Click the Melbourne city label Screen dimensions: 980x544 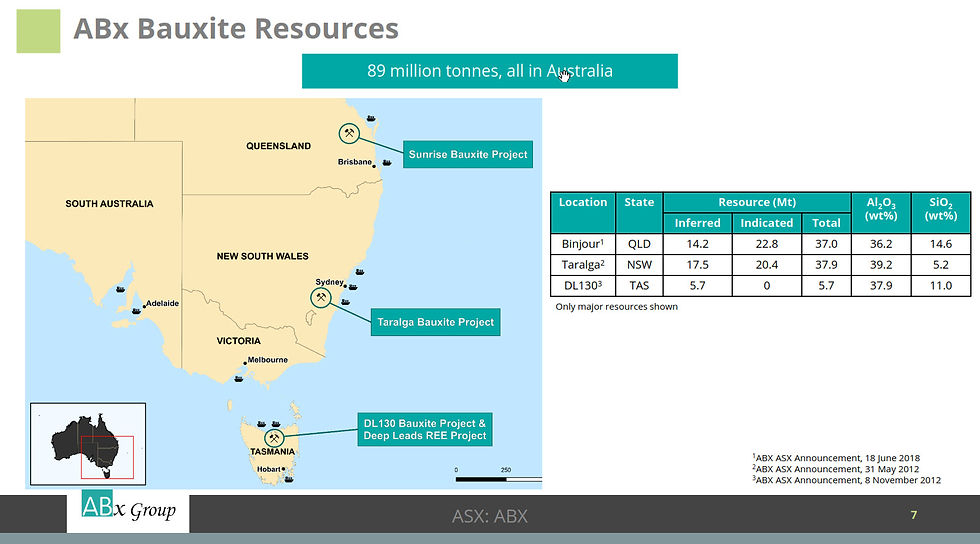tap(268, 360)
